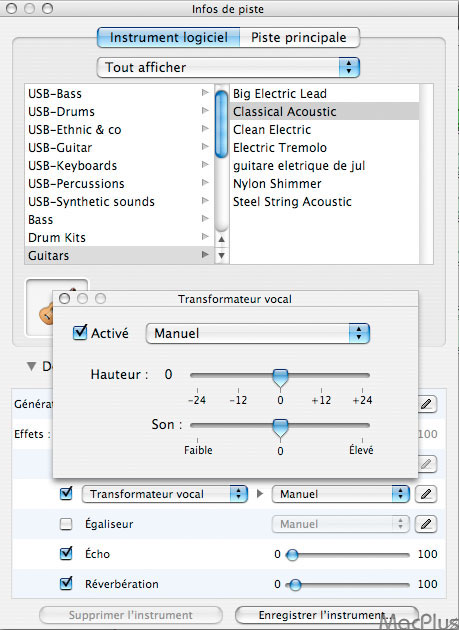Click the play triangle next to Transformateur vocal
Image resolution: width=459 pixels, height=630 pixels.
coord(260,493)
